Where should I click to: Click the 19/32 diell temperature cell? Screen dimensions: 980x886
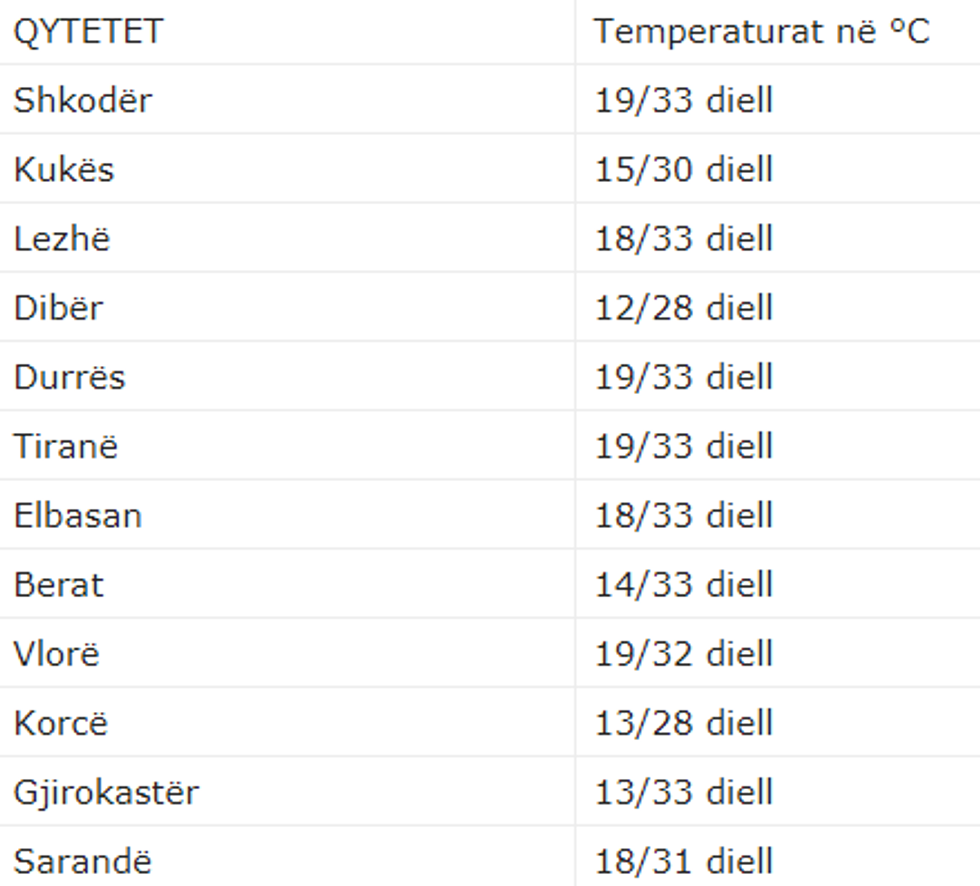pyautogui.click(x=684, y=654)
